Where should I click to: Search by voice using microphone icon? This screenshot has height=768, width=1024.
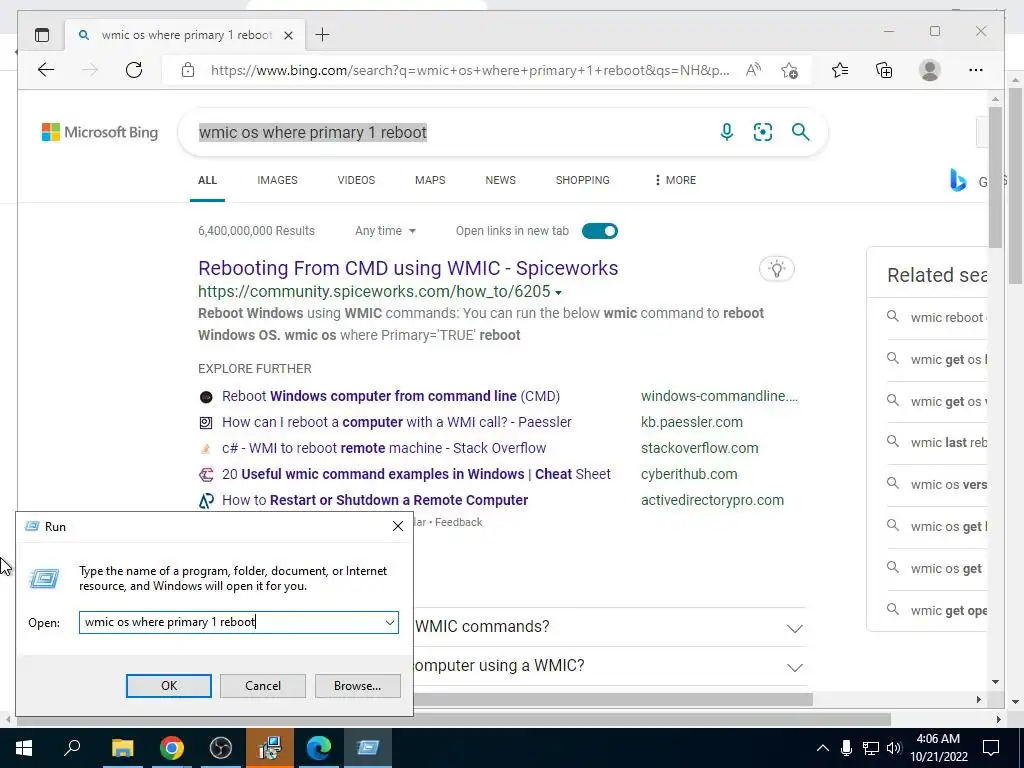pyautogui.click(x=726, y=132)
